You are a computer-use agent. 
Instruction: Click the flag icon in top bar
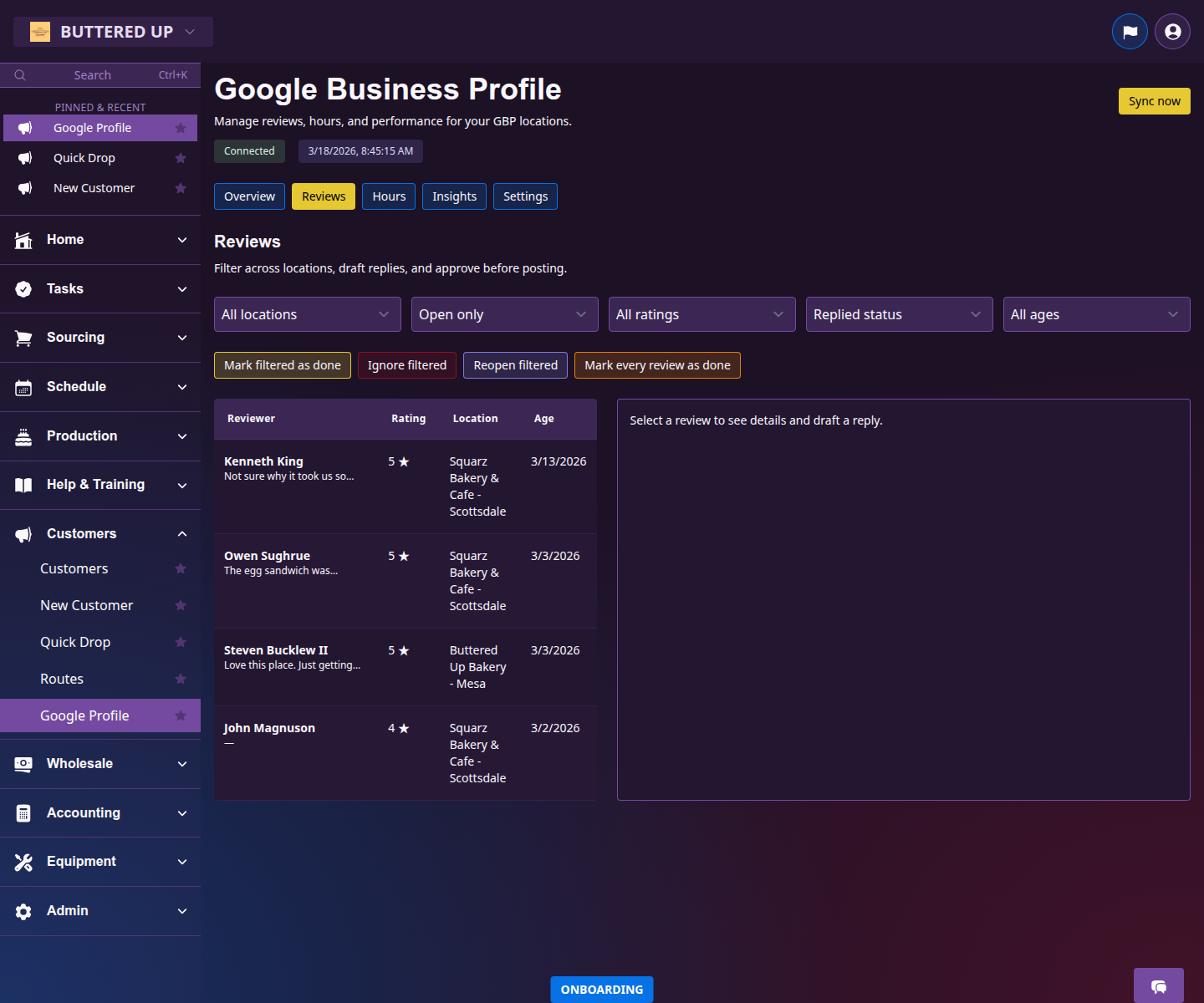(1130, 31)
